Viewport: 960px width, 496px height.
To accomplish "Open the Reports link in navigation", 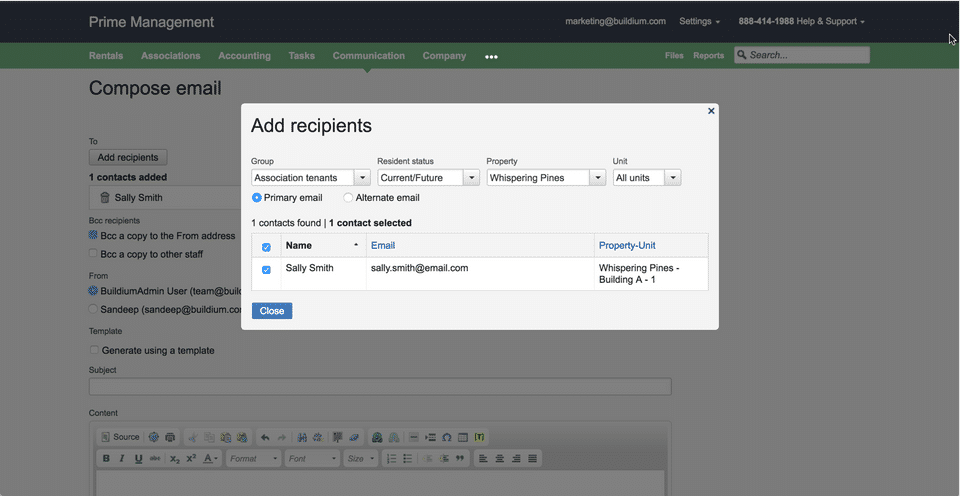I will click(x=708, y=56).
